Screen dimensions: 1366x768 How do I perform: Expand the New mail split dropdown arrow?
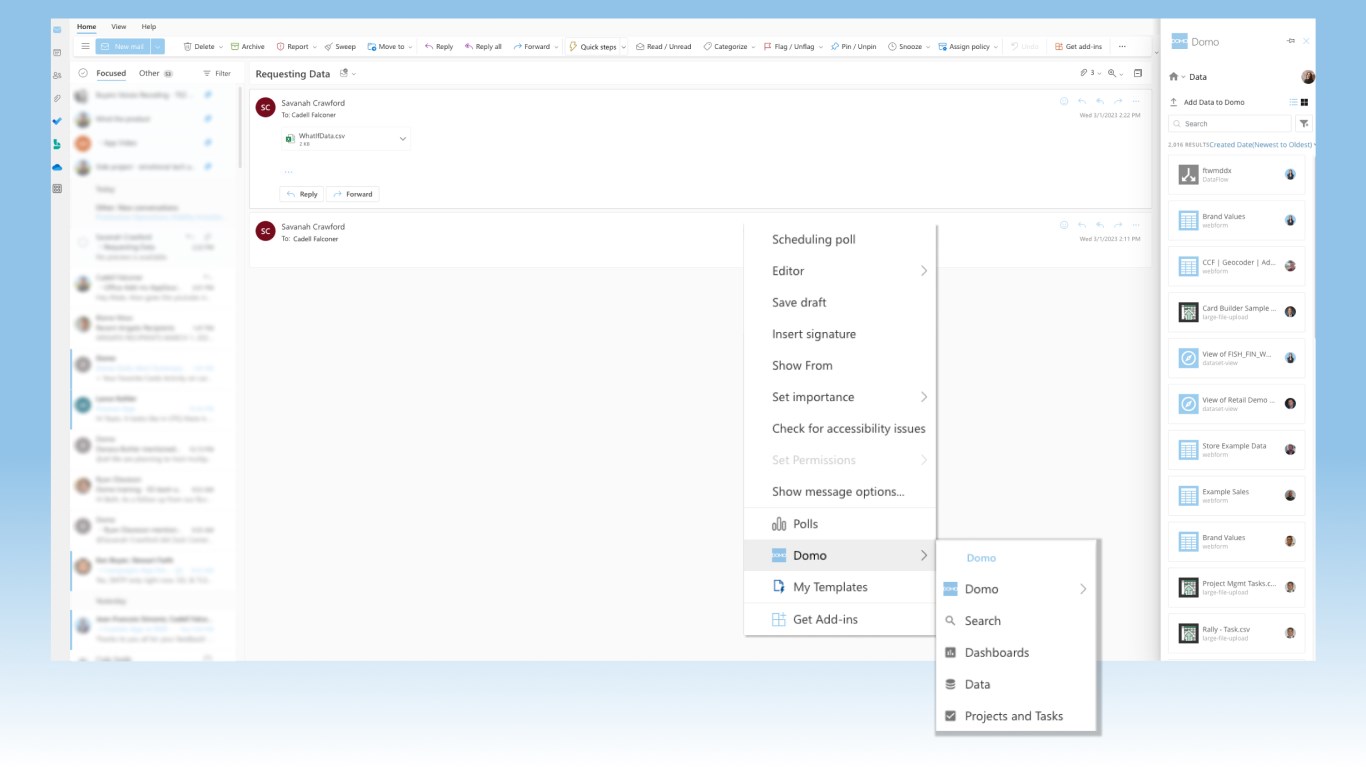(158, 46)
